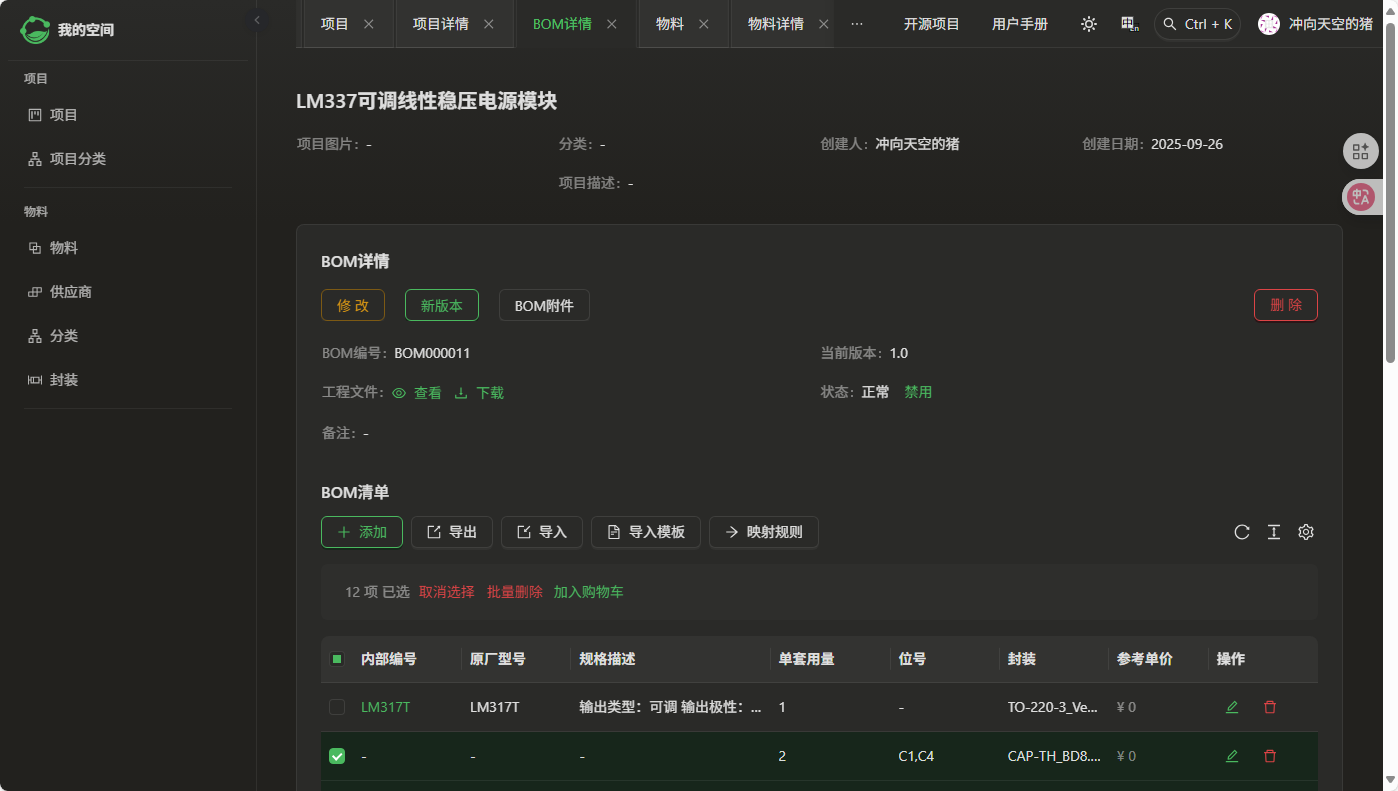Toggle light/dark theme sun icon
1398x791 pixels.
pos(1089,24)
